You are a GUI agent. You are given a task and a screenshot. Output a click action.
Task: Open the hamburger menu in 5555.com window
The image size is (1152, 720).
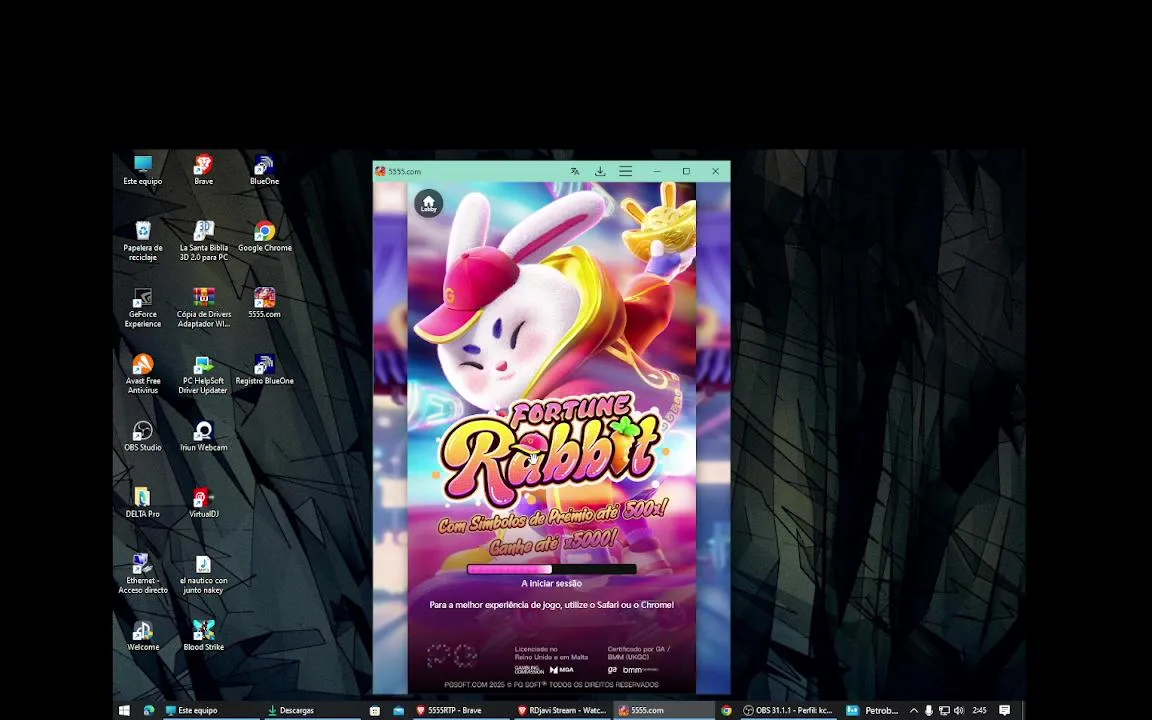(625, 171)
